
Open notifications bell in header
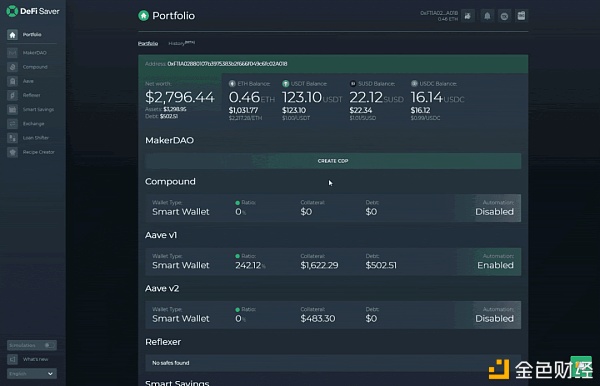tap(487, 16)
